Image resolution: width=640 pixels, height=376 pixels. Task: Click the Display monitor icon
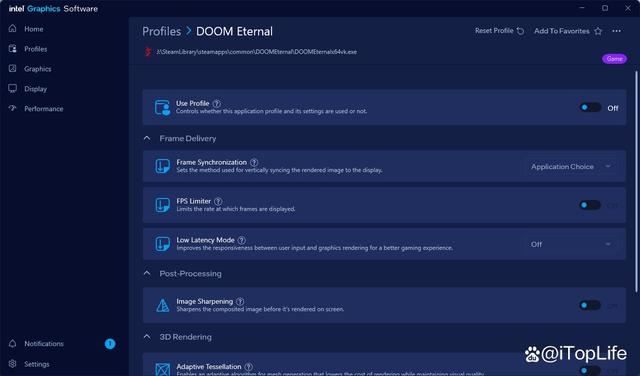[x=13, y=89]
